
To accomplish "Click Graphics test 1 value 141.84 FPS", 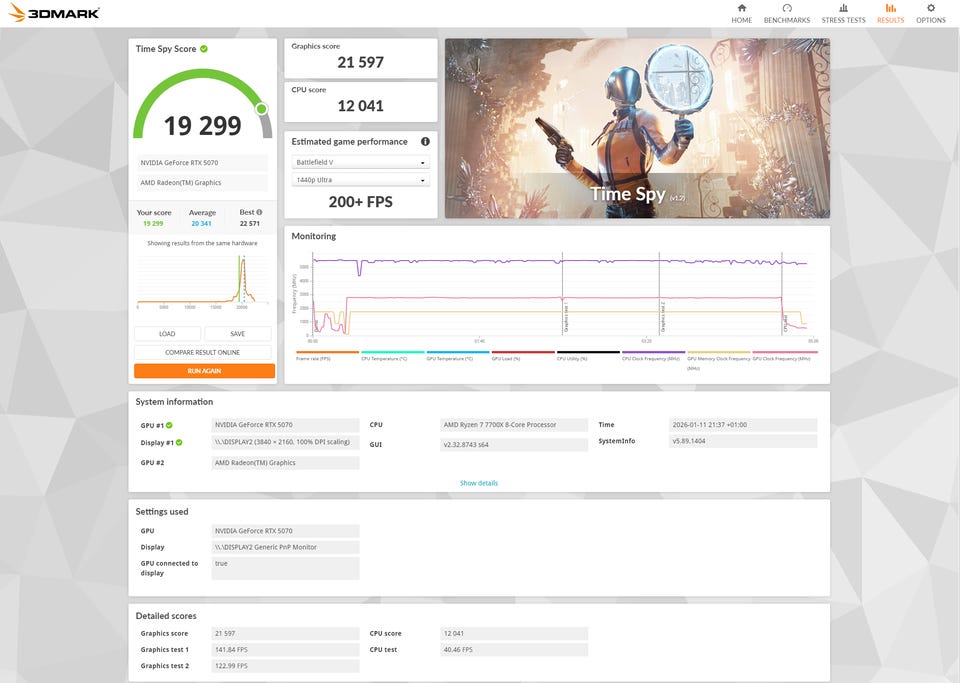I will [x=285, y=649].
